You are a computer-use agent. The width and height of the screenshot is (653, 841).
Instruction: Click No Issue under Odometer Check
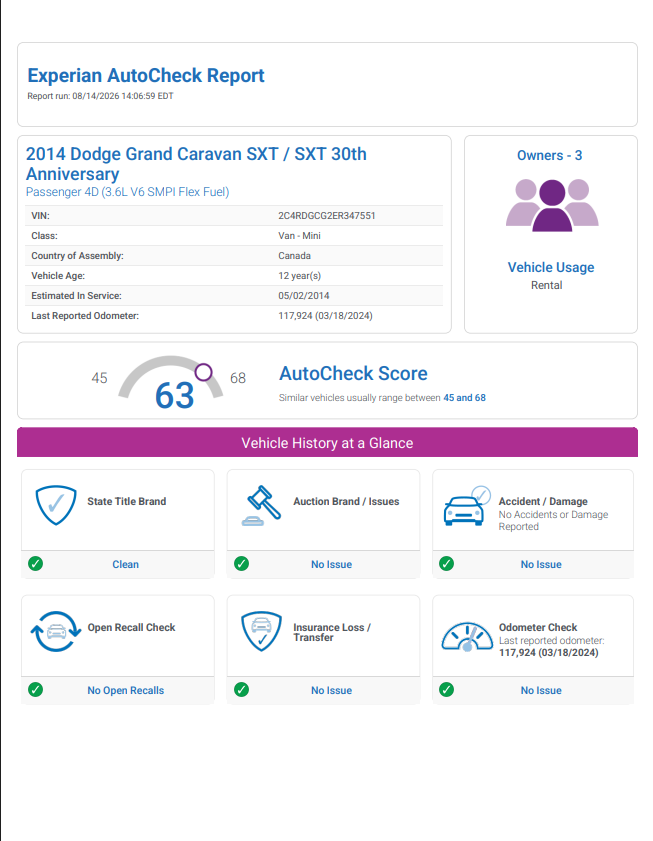pos(541,690)
